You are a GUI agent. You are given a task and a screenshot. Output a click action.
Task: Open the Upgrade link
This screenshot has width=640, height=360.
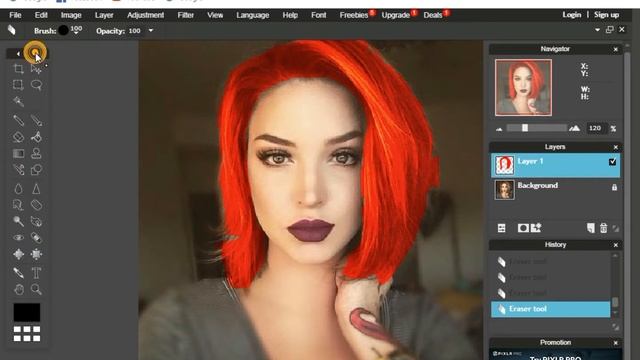[x=396, y=15]
